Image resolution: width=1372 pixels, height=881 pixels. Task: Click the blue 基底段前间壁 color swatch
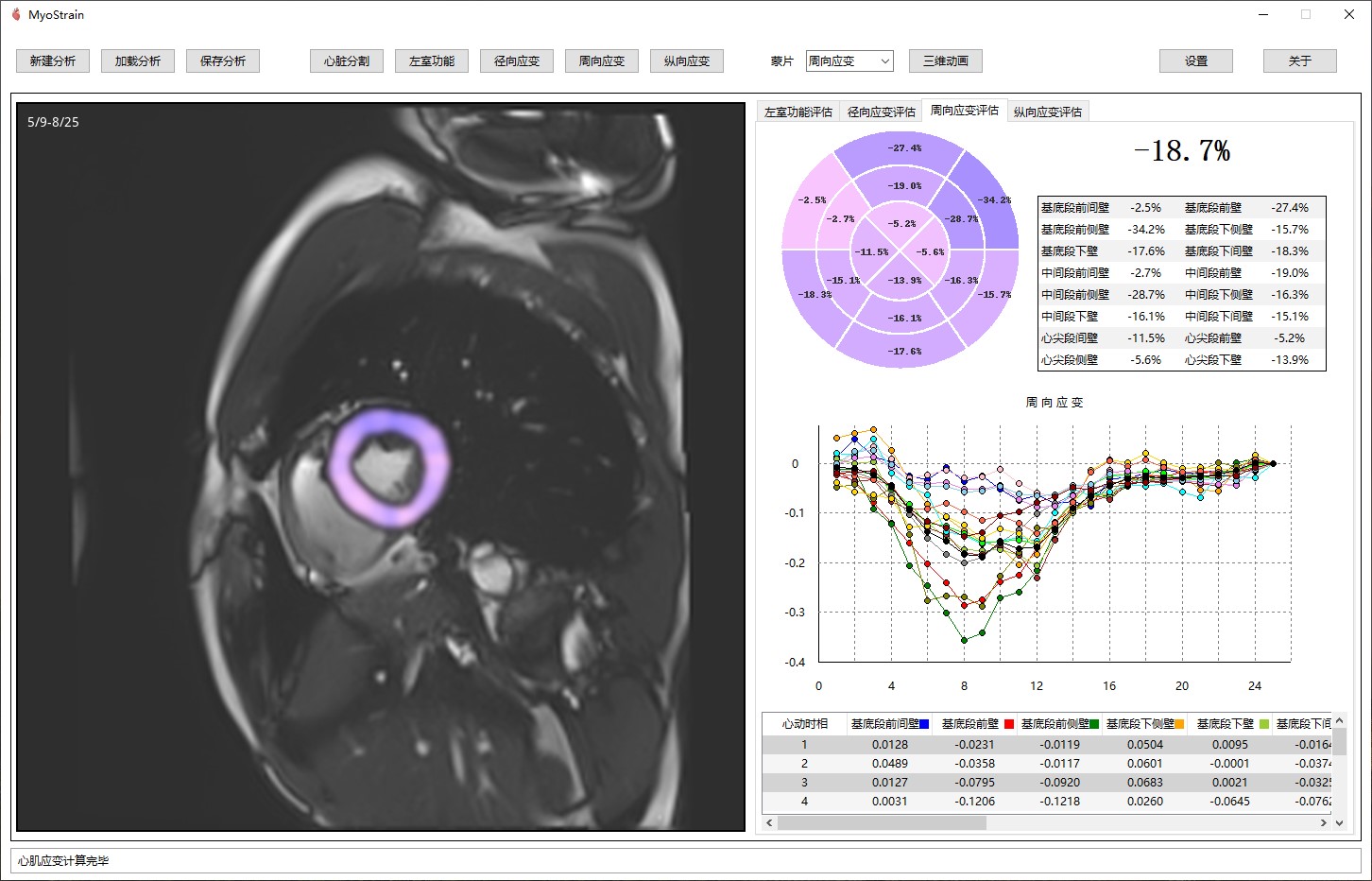point(924,724)
